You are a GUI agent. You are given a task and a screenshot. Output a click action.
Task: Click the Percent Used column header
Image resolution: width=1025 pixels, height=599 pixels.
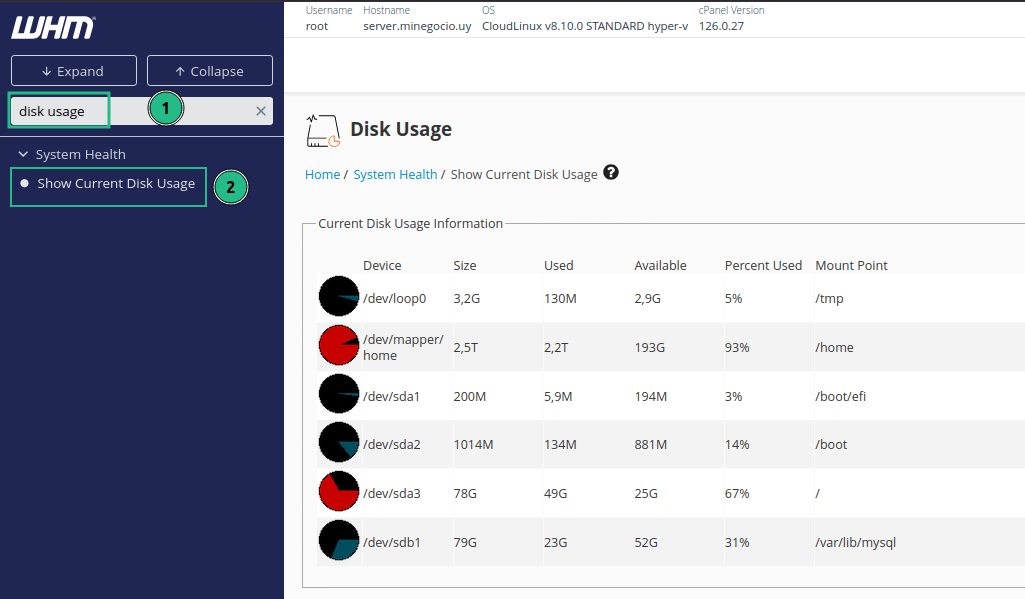[x=763, y=265]
